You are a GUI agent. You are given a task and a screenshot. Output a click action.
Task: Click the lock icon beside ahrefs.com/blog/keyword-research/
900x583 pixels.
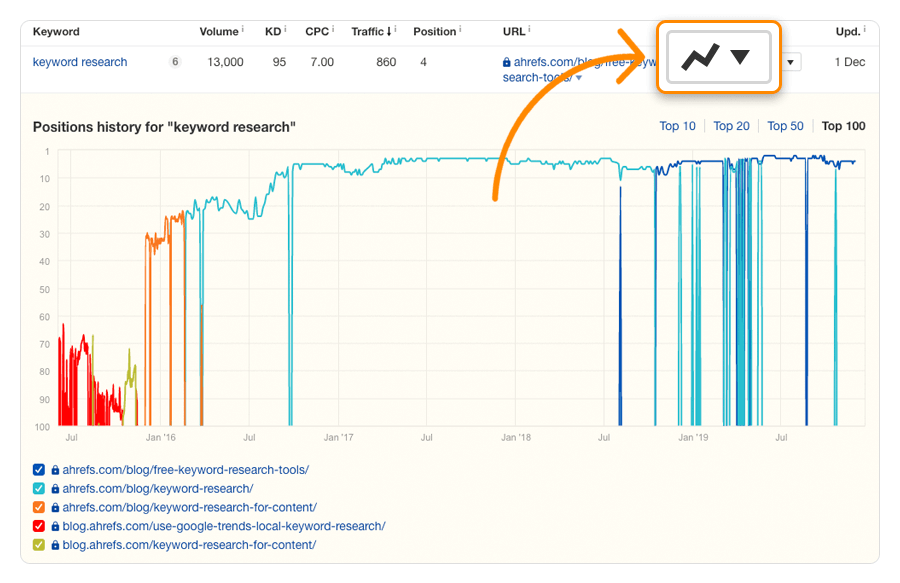pyautogui.click(x=53, y=488)
